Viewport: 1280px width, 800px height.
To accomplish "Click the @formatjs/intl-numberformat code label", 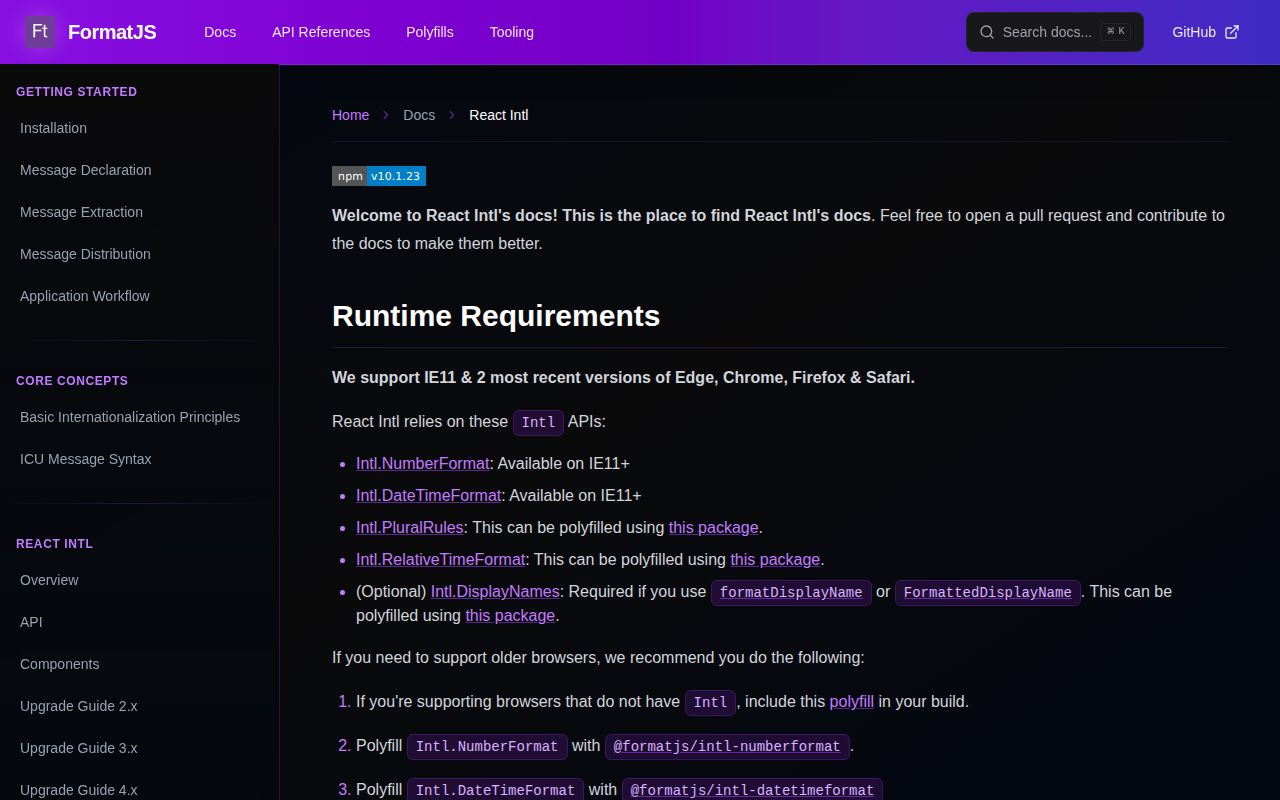I will pyautogui.click(x=727, y=746).
